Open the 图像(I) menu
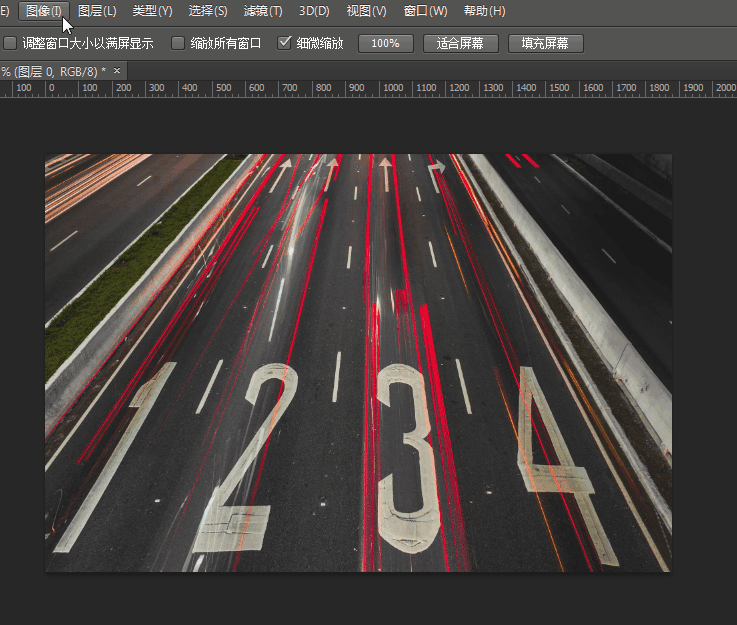This screenshot has height=625, width=737. [43, 11]
